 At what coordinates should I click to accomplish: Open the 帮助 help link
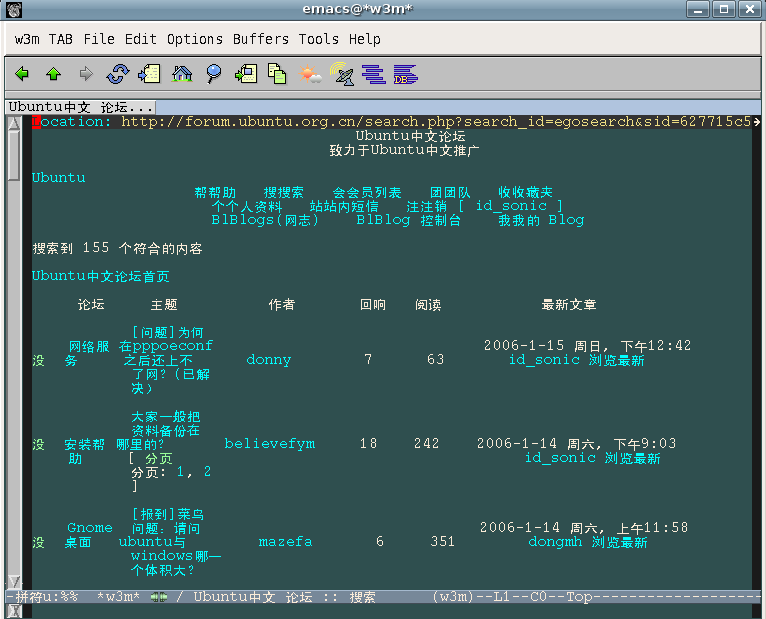click(x=215, y=192)
